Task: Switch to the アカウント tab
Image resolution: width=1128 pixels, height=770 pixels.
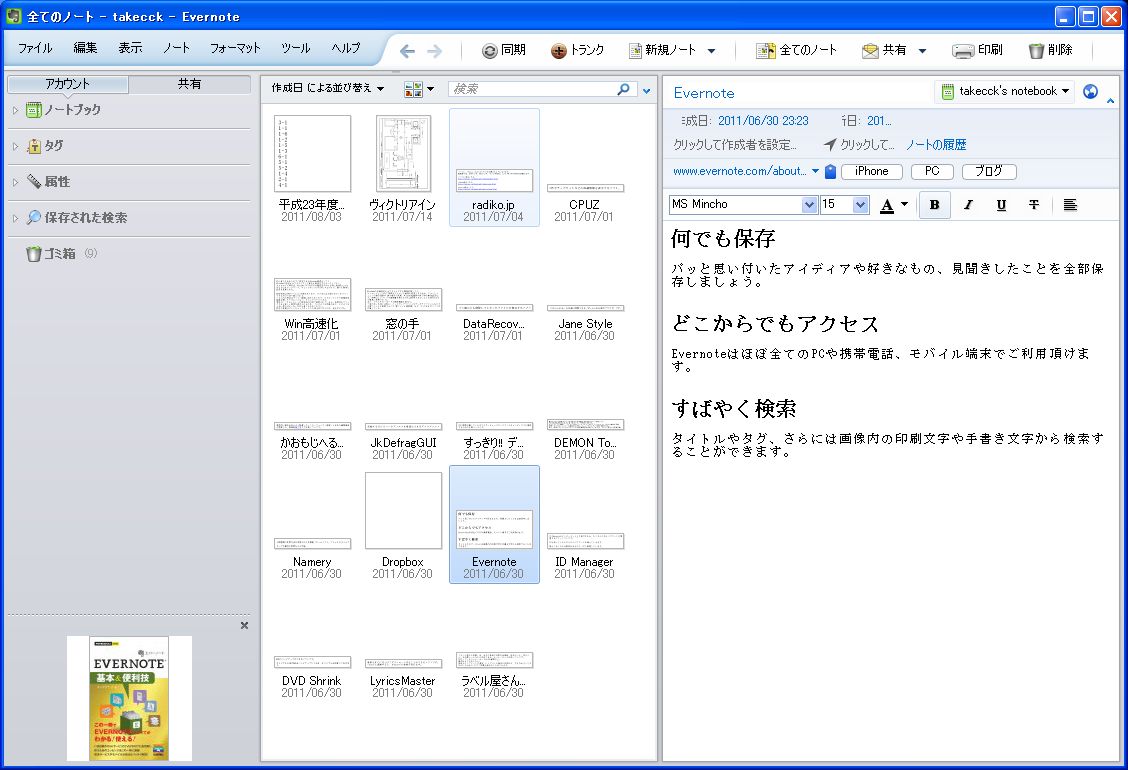Action: coord(68,84)
